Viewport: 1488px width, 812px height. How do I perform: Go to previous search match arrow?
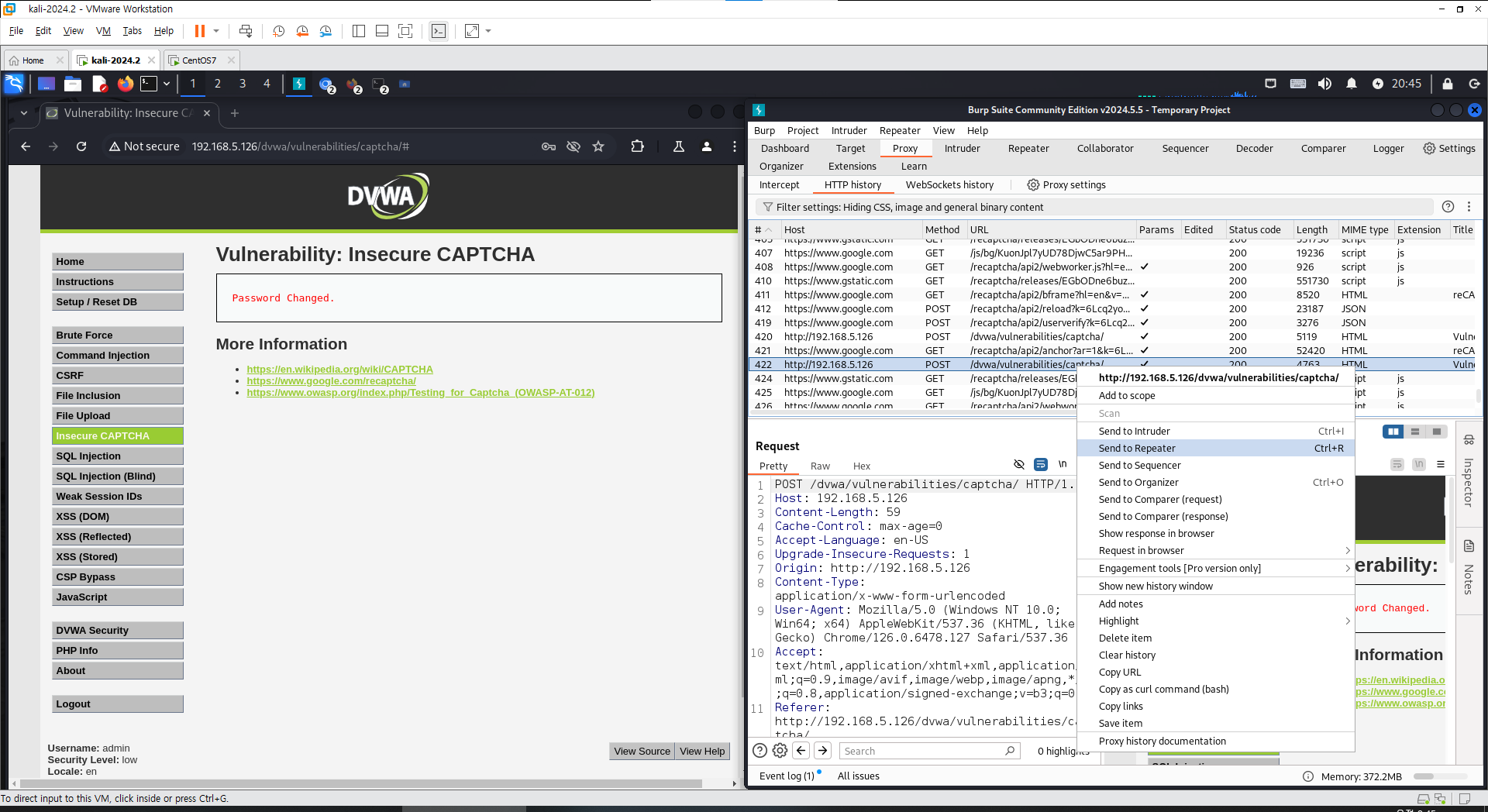[801, 751]
